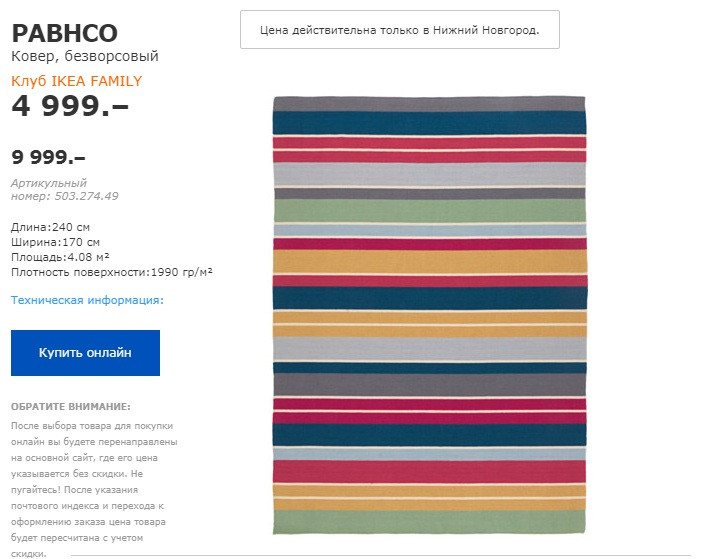Viewport: 705px width, 559px height.
Task: Click the article number 503.274.49
Action: point(86,196)
